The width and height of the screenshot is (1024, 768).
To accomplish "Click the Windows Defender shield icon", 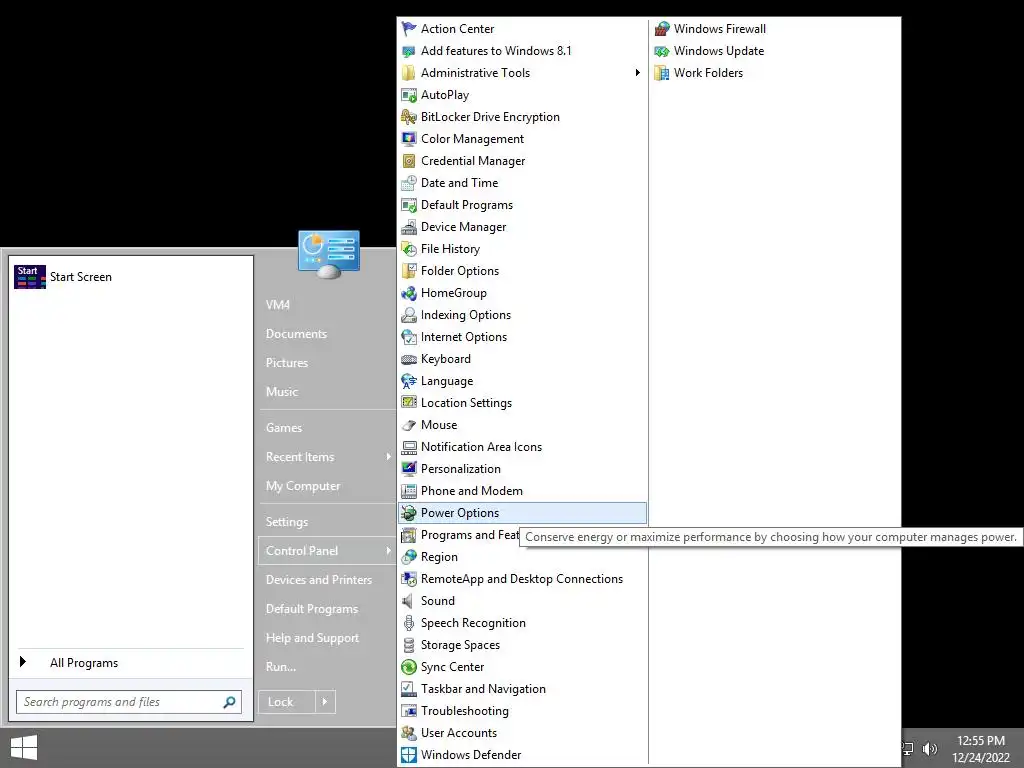I will (x=409, y=755).
